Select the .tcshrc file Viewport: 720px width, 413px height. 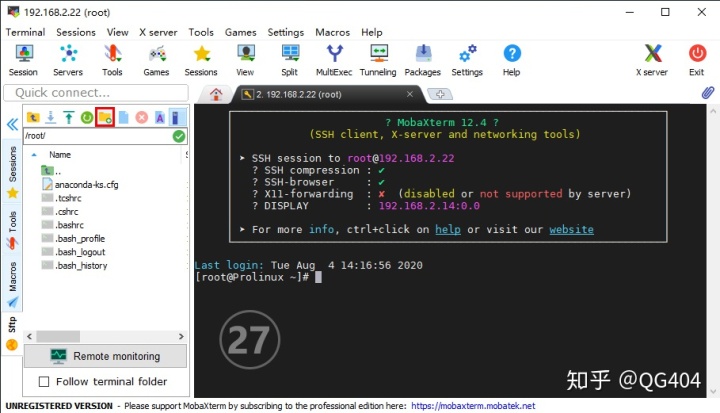[62, 198]
